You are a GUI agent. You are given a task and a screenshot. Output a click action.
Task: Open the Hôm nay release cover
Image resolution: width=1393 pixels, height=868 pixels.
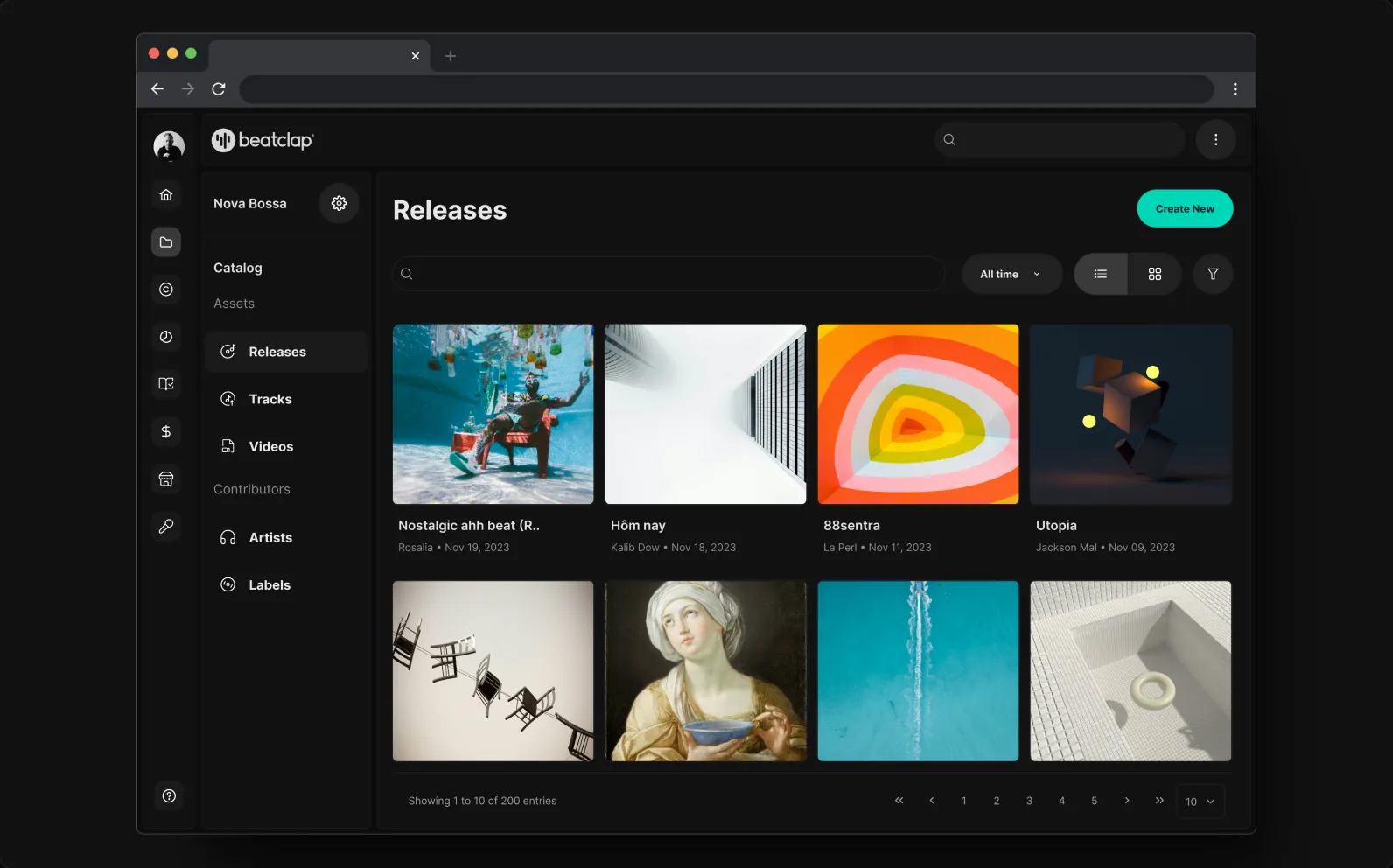click(705, 415)
